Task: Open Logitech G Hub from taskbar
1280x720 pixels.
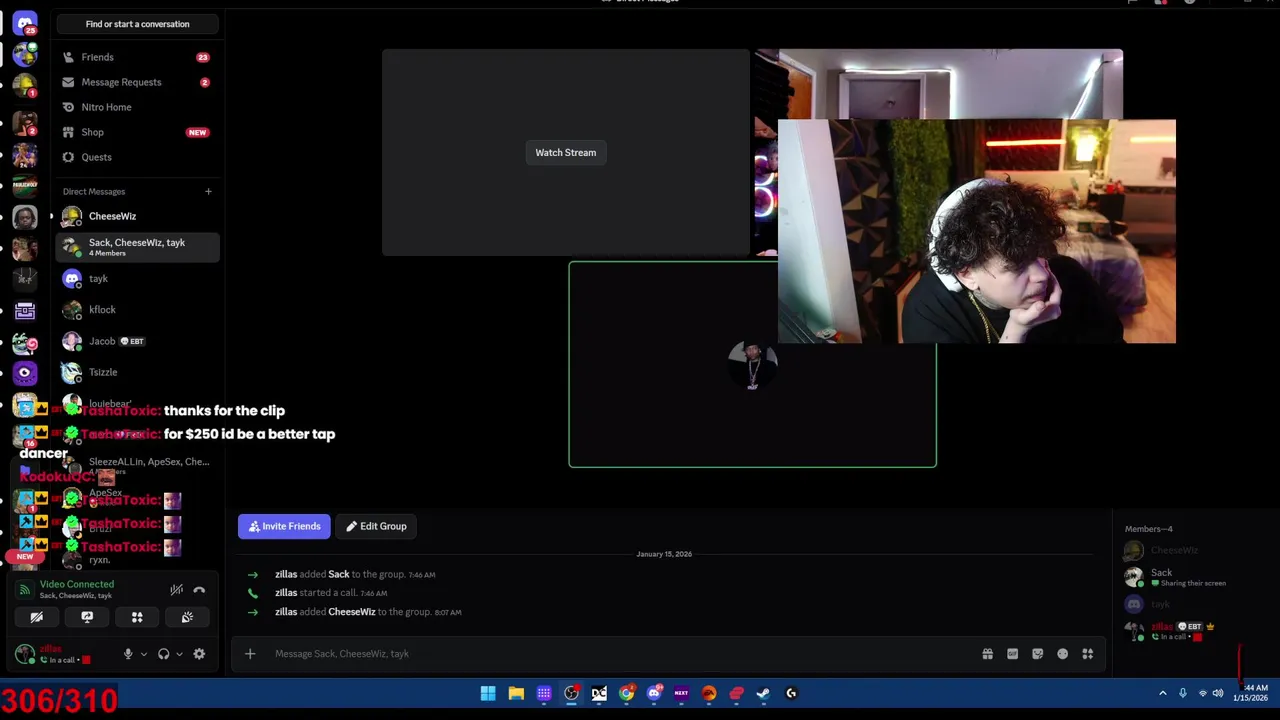Action: (x=791, y=693)
